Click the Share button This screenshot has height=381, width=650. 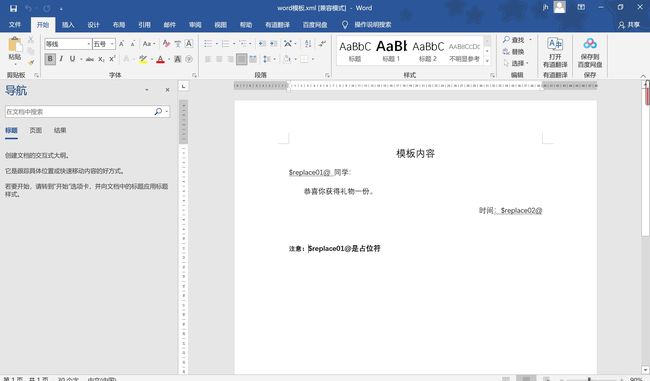pos(629,25)
